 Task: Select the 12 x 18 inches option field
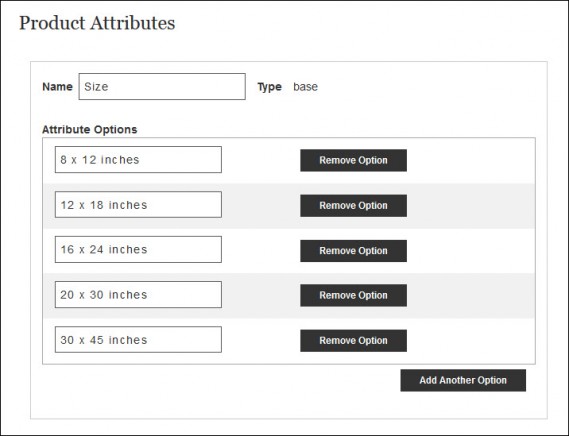[138, 205]
